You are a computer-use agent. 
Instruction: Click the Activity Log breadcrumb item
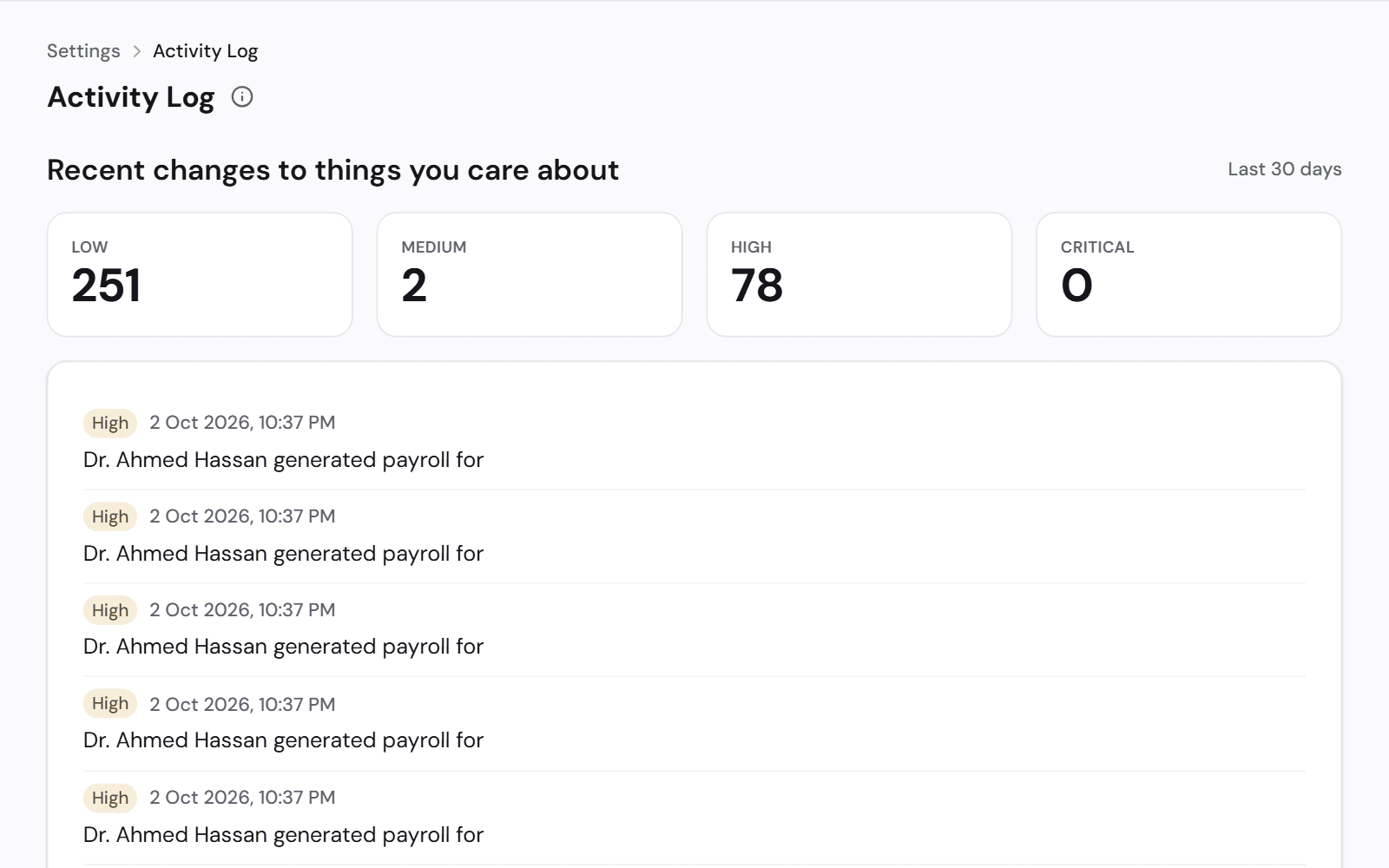(x=206, y=51)
